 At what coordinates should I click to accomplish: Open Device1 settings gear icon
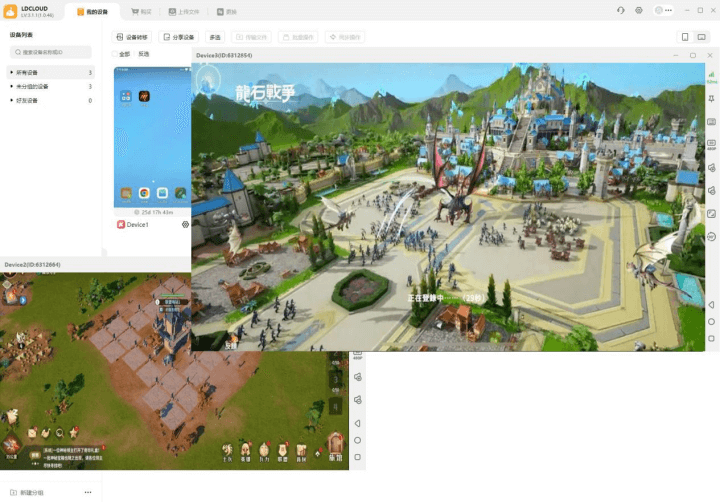[185, 225]
